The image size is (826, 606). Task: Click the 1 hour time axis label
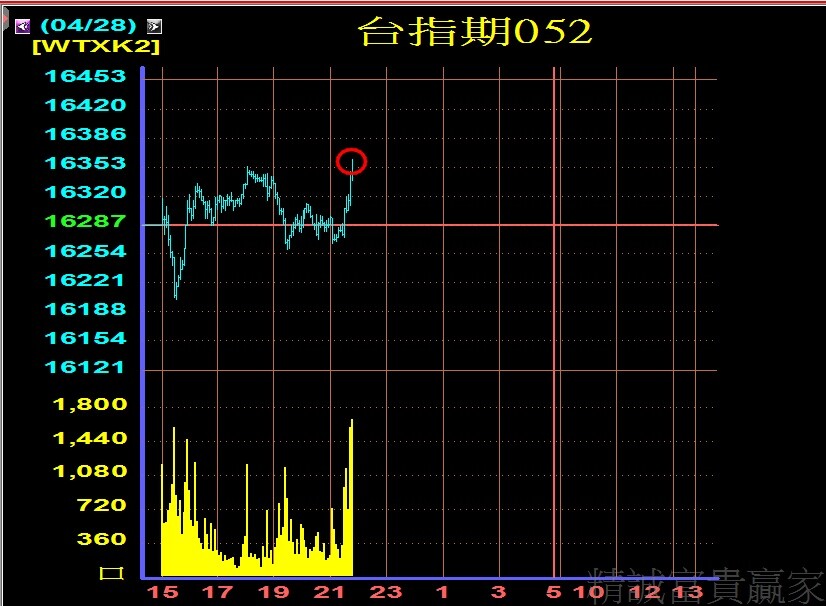pyautogui.click(x=442, y=592)
